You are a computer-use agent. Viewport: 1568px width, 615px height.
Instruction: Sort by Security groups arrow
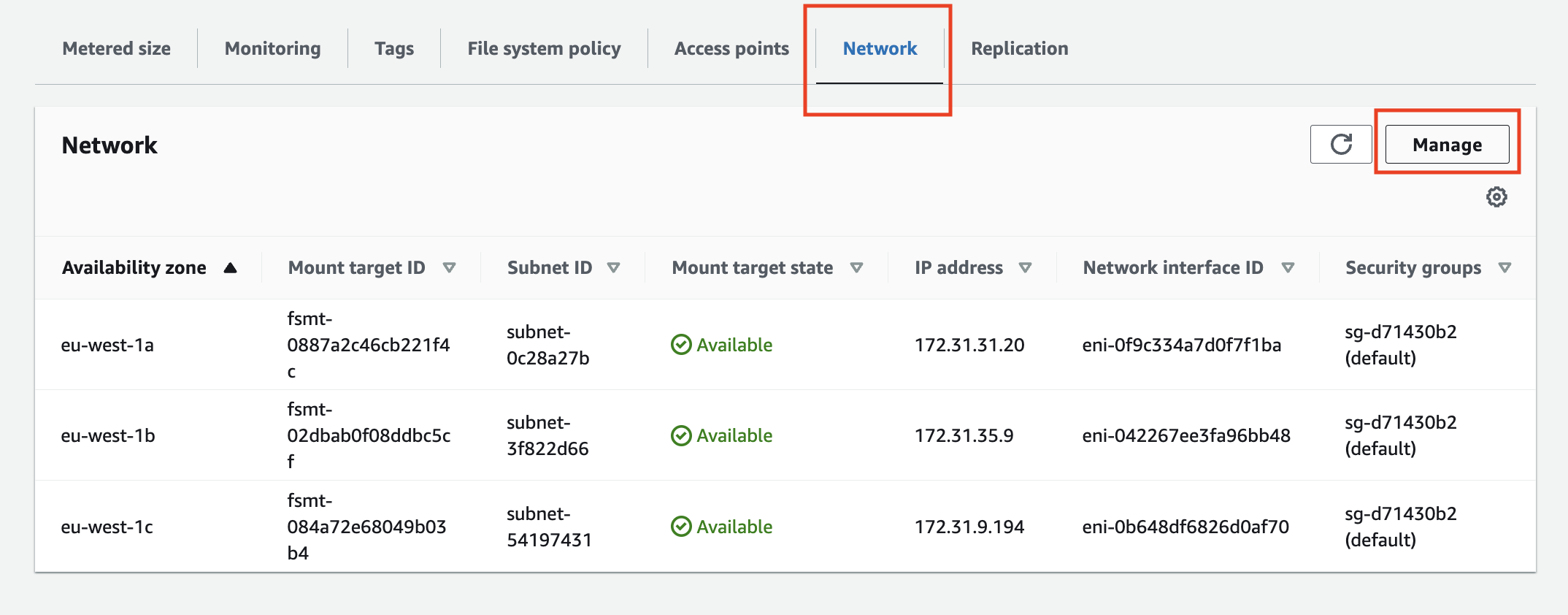pos(1504,268)
